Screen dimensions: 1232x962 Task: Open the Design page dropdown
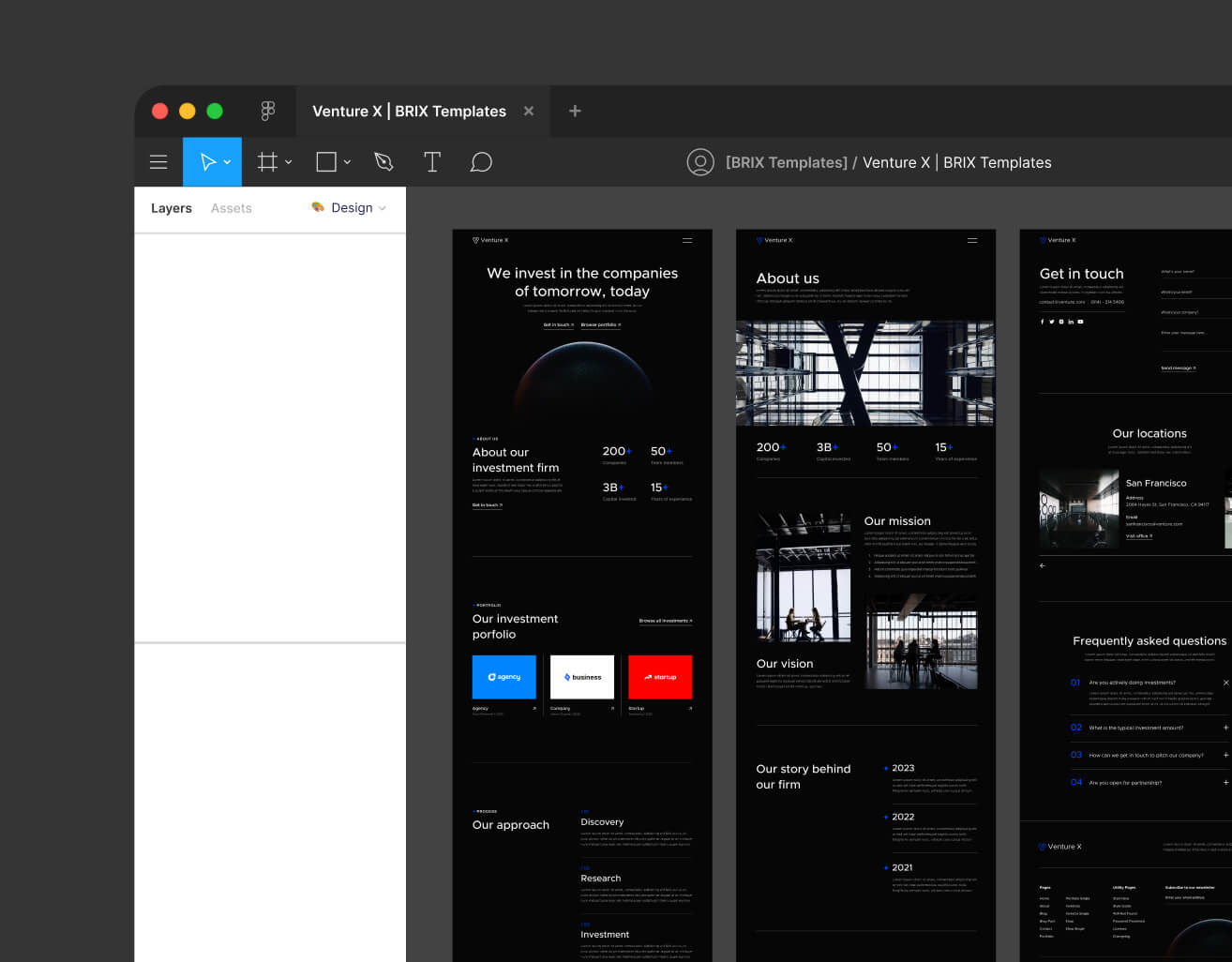point(349,207)
